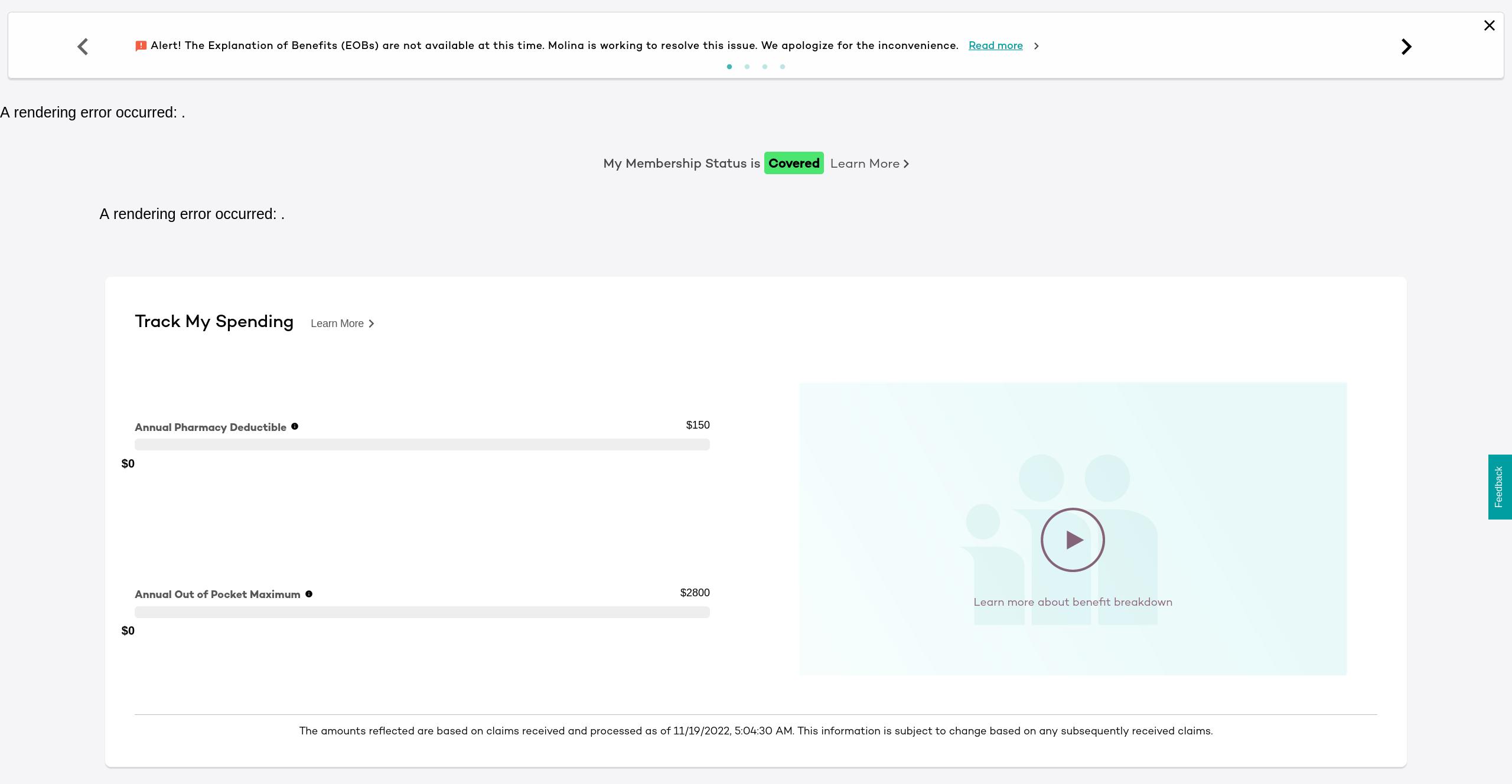The width and height of the screenshot is (1512, 784).
Task: Open the Feedback tab on the right edge
Action: click(x=1500, y=487)
